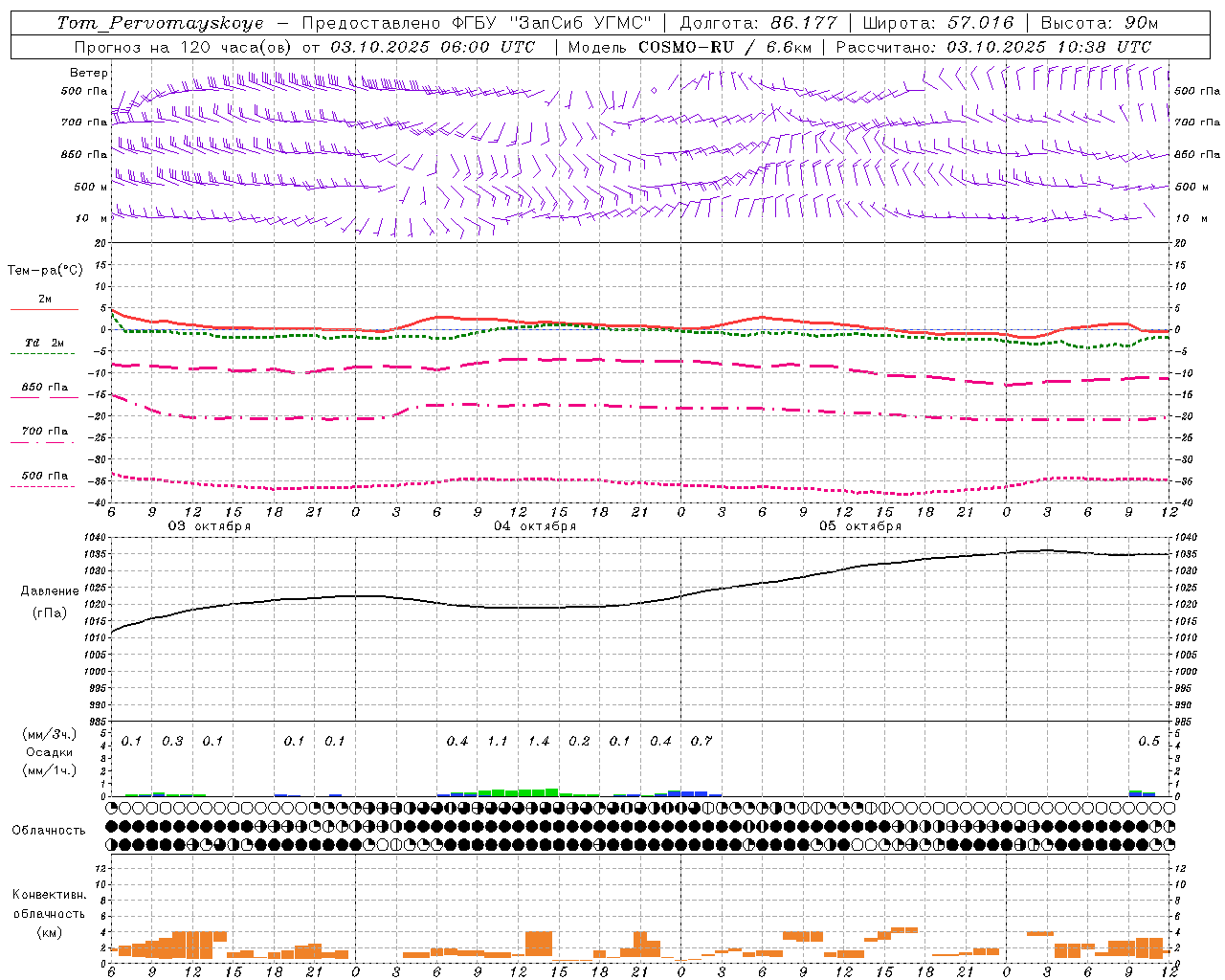Click the Td 2м dew point legend entry
Viewport: 1225px width, 980px height.
45,343
